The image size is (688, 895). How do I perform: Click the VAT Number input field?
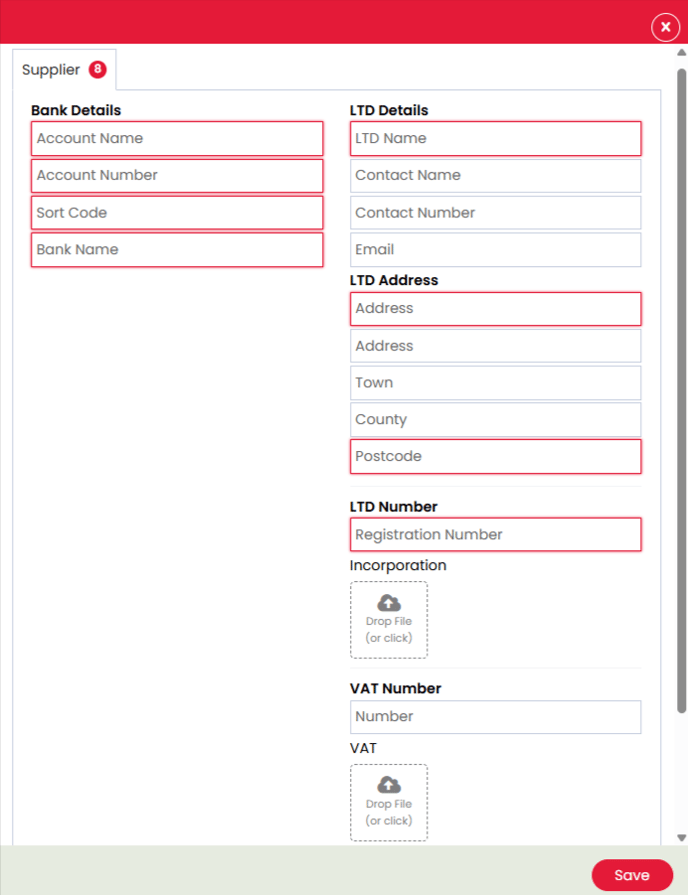click(495, 717)
